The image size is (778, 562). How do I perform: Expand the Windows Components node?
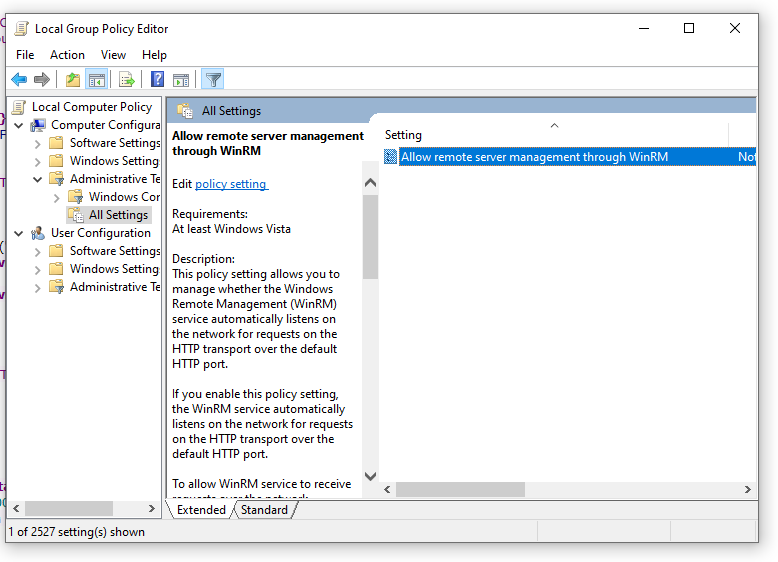point(57,198)
